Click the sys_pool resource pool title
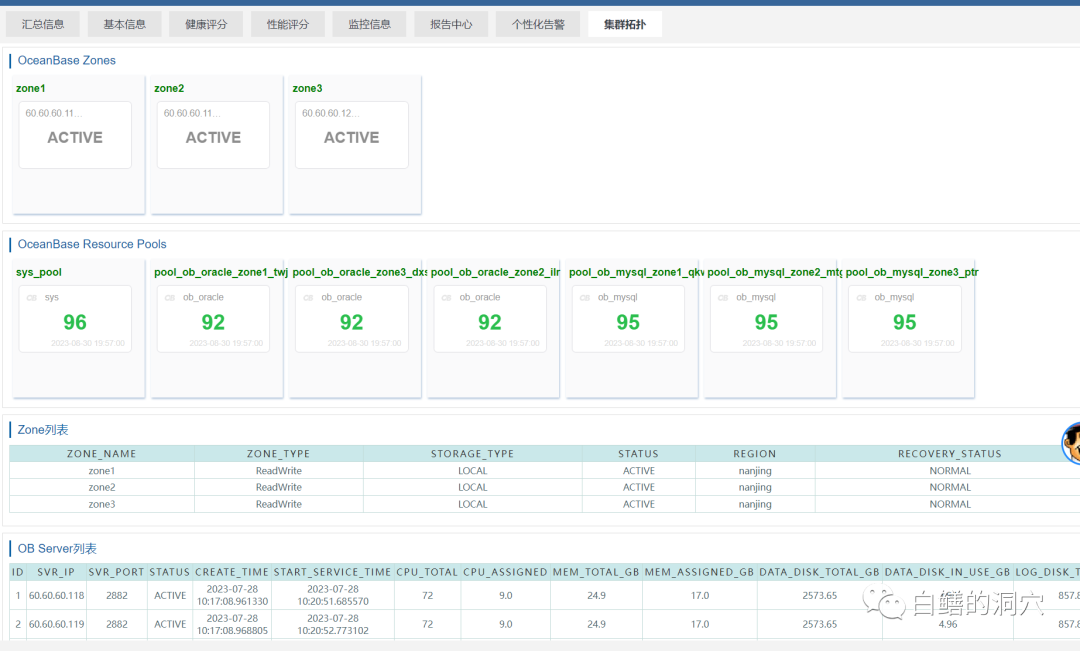This screenshot has width=1080, height=651. pos(39,272)
